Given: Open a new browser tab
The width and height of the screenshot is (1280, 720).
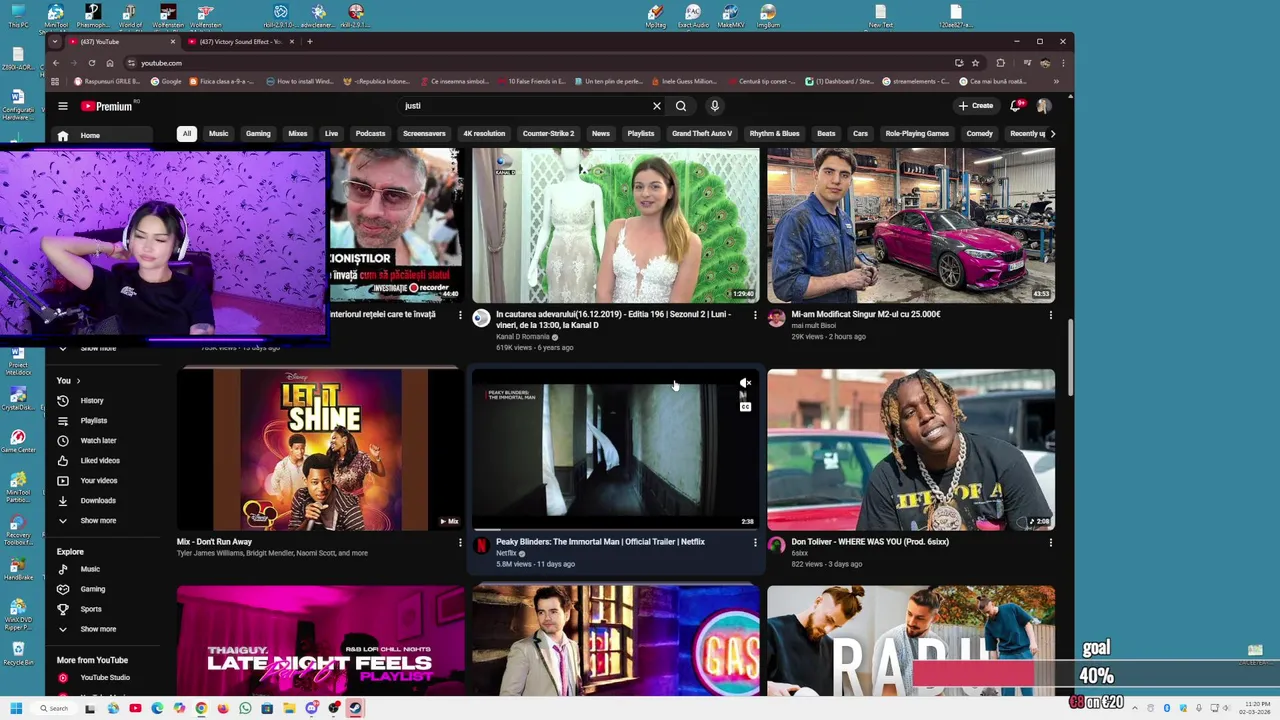Looking at the screenshot, I should (x=309, y=42).
